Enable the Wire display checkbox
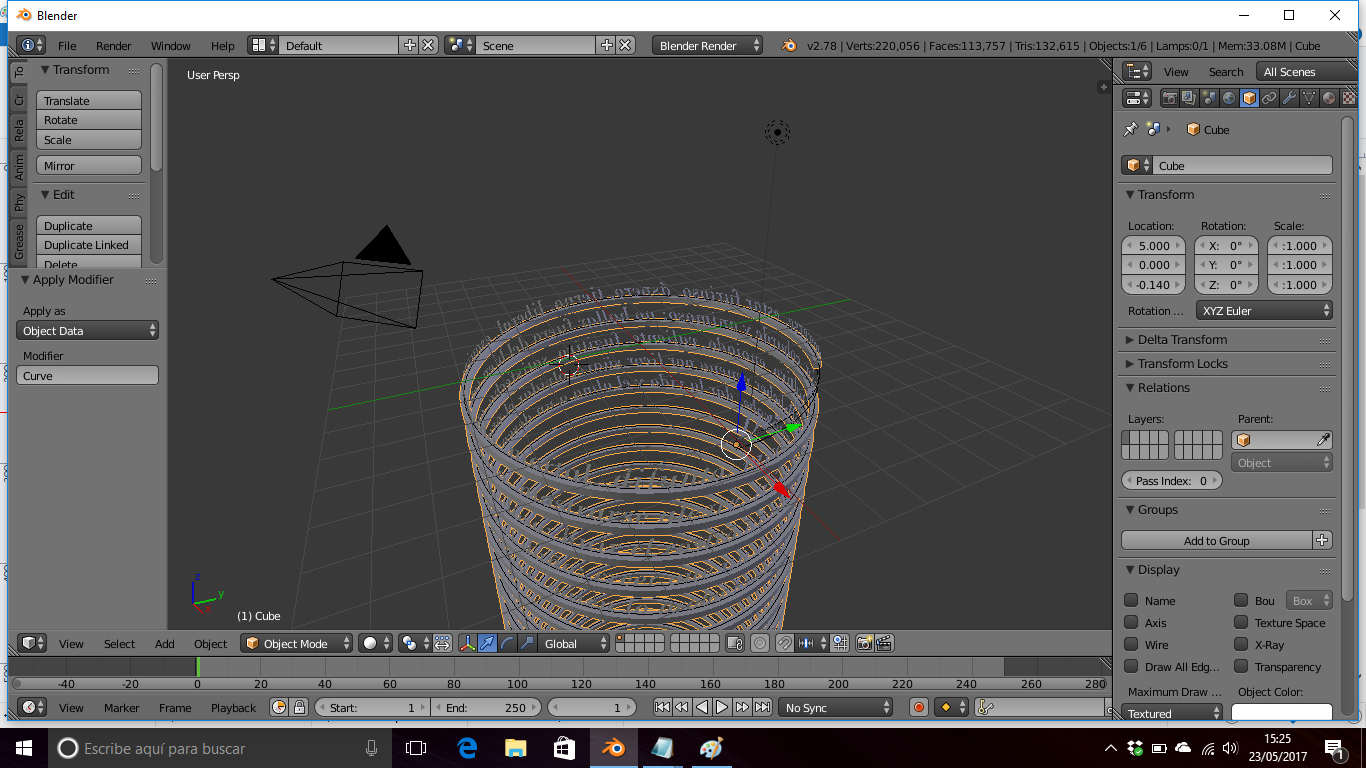This screenshot has height=768, width=1366. (1131, 644)
